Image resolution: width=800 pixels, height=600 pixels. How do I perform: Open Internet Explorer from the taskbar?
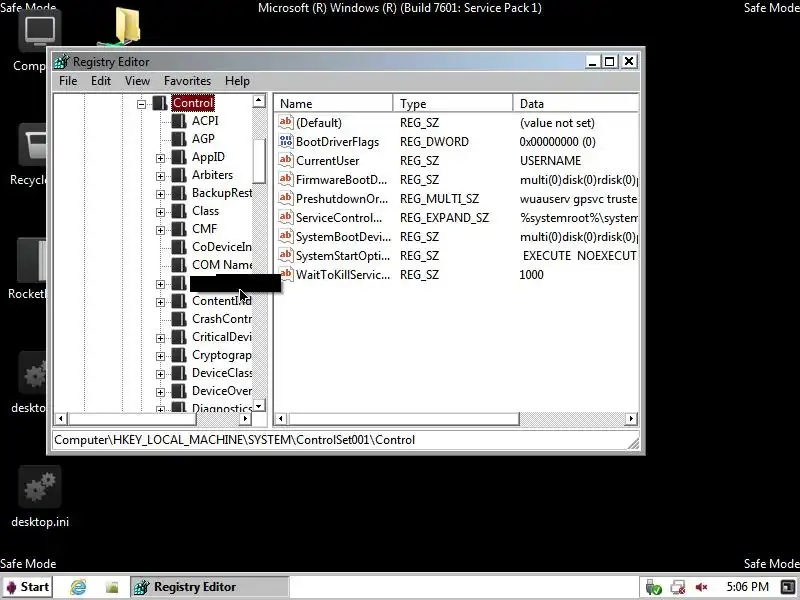point(78,587)
